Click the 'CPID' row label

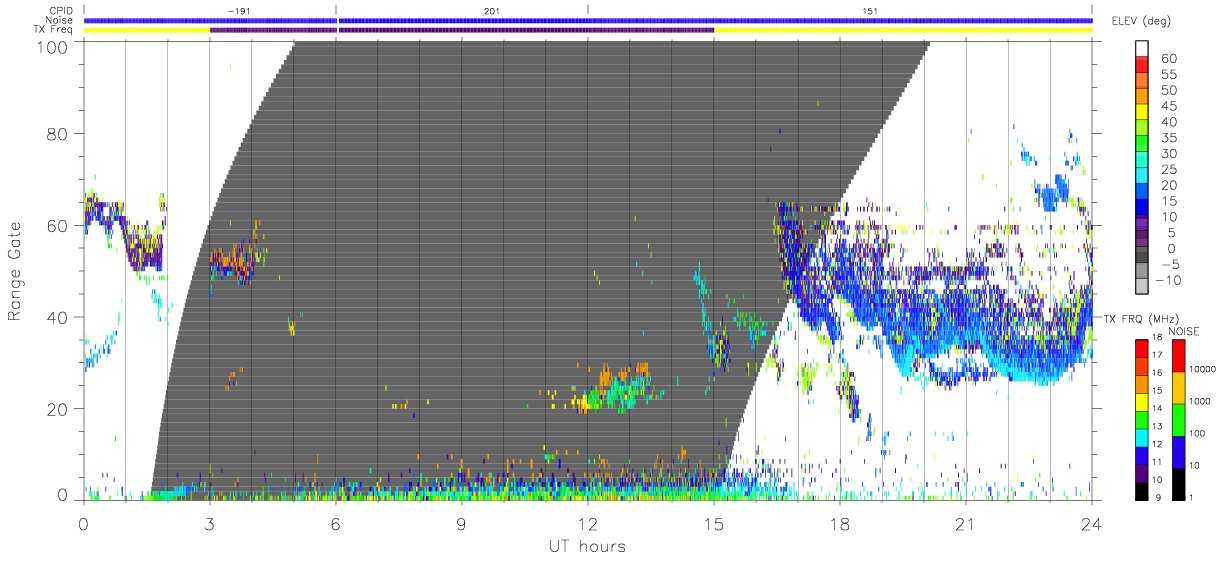click(61, 10)
